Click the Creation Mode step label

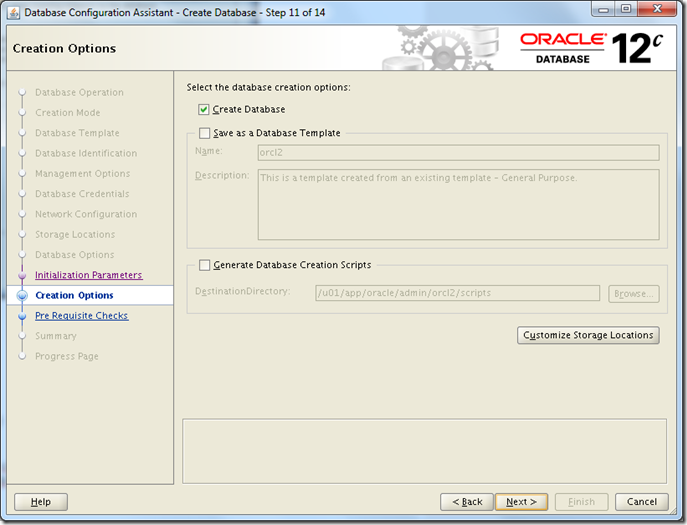67,113
